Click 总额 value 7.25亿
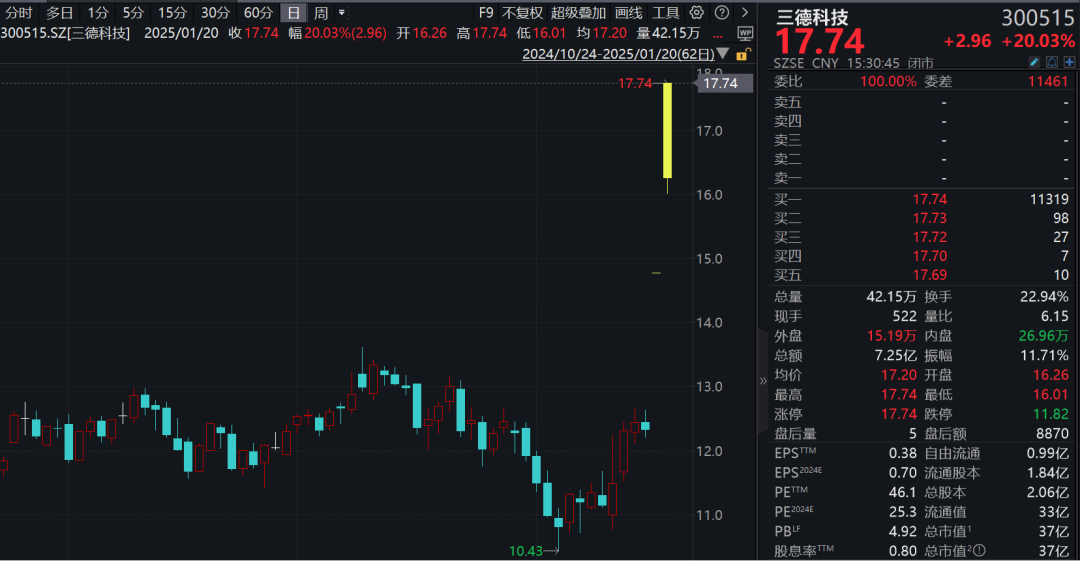The image size is (1080, 561). tap(895, 356)
